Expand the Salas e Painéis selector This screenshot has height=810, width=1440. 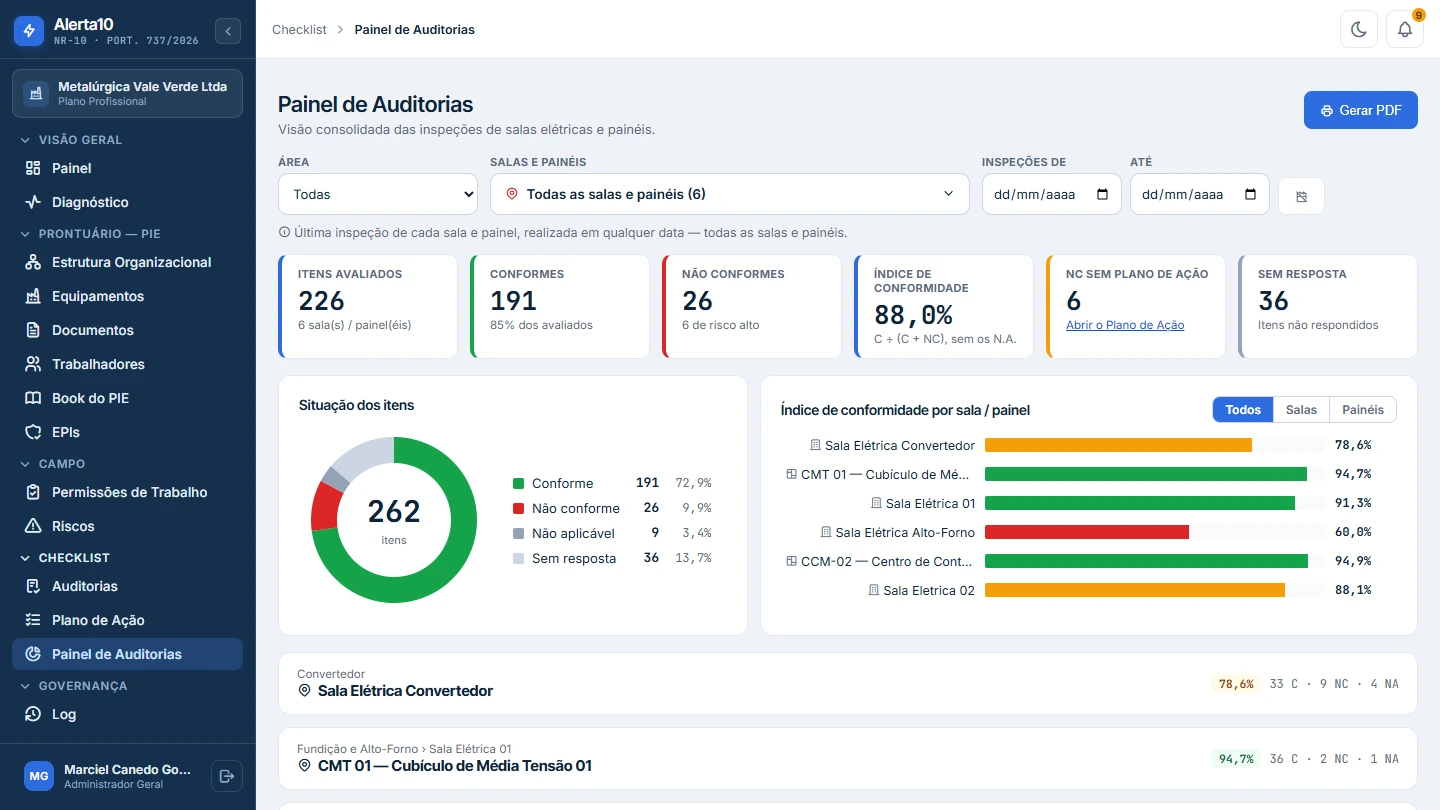tap(730, 194)
